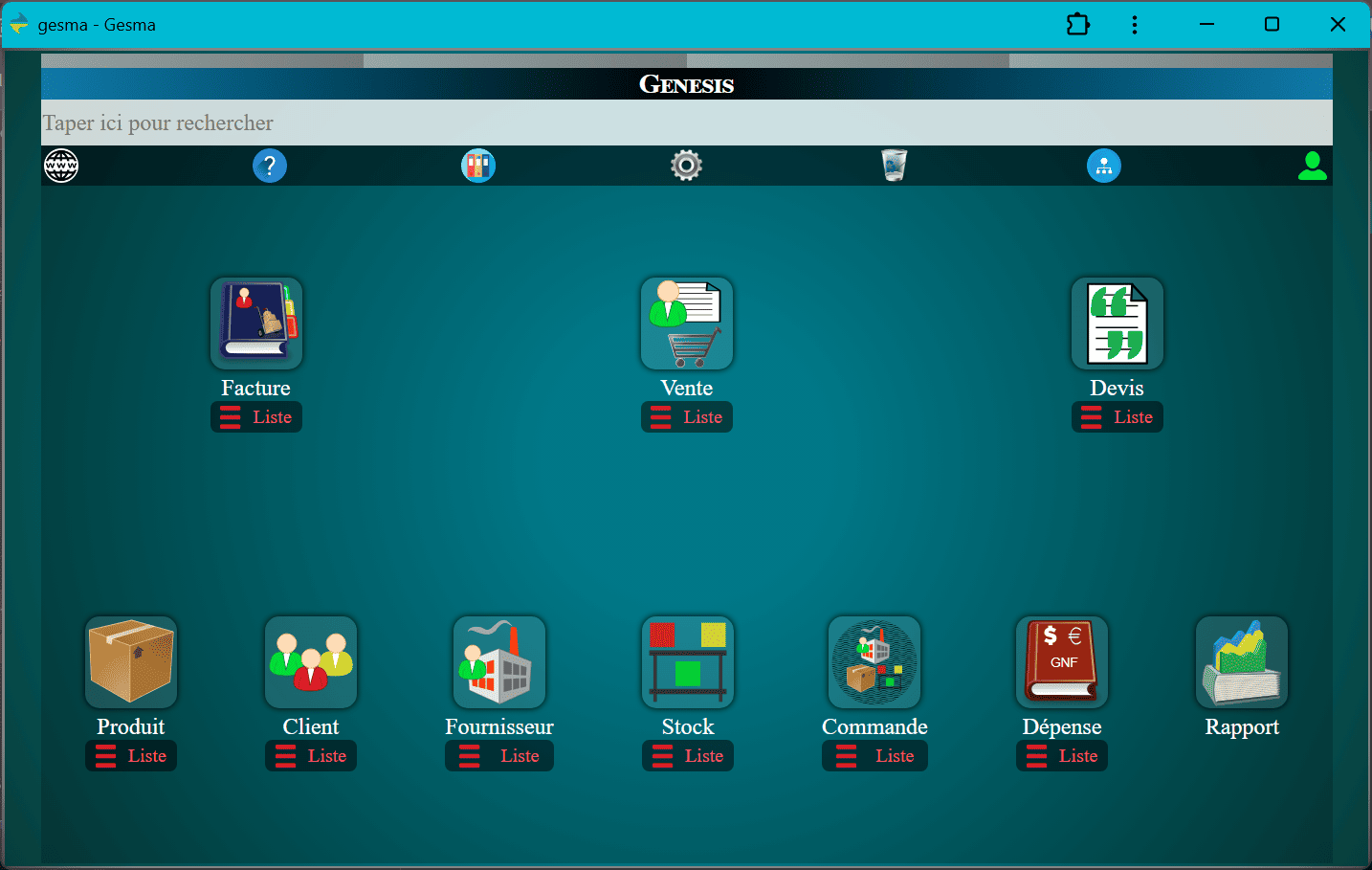Click the 'Taper ici pour rechercher' search field
The height and width of the screenshot is (870, 1372).
pyautogui.click(x=686, y=123)
